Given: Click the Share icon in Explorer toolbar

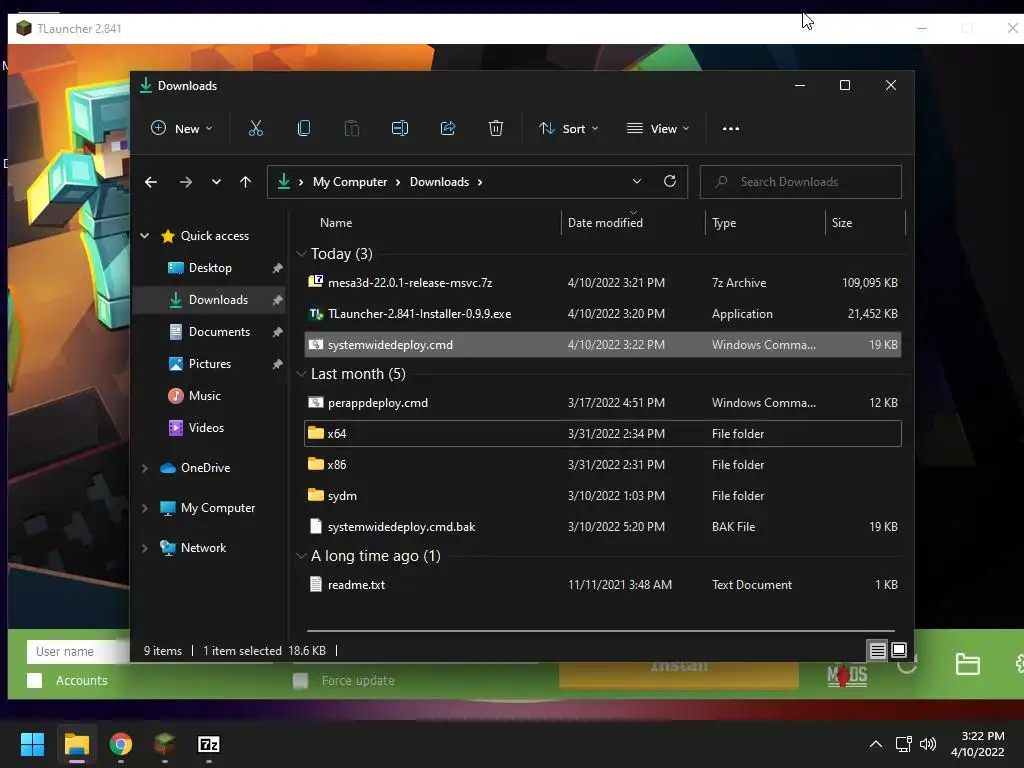Looking at the screenshot, I should point(448,128).
